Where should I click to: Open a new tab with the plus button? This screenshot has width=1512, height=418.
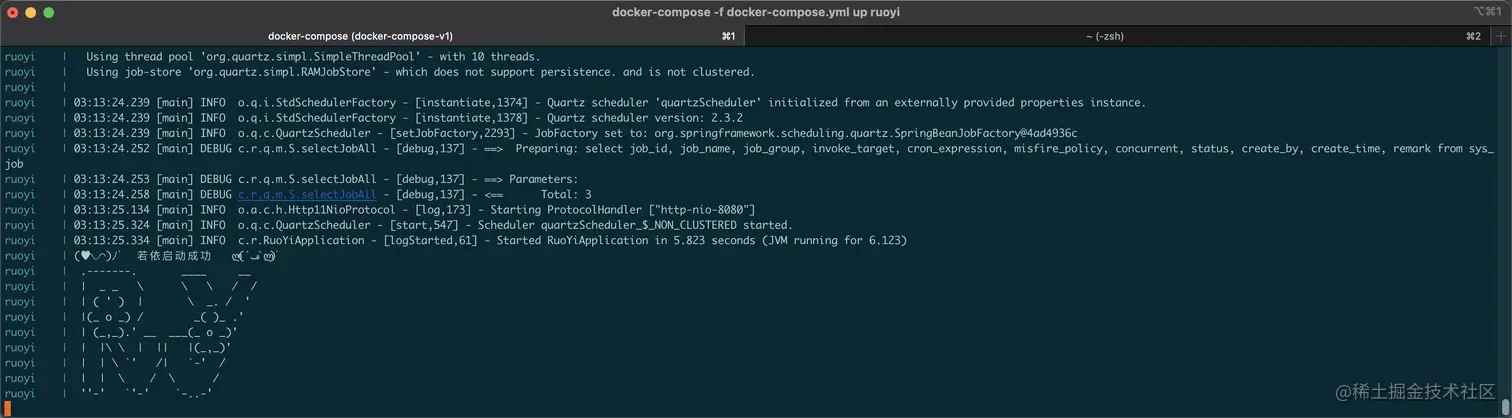coord(1500,36)
